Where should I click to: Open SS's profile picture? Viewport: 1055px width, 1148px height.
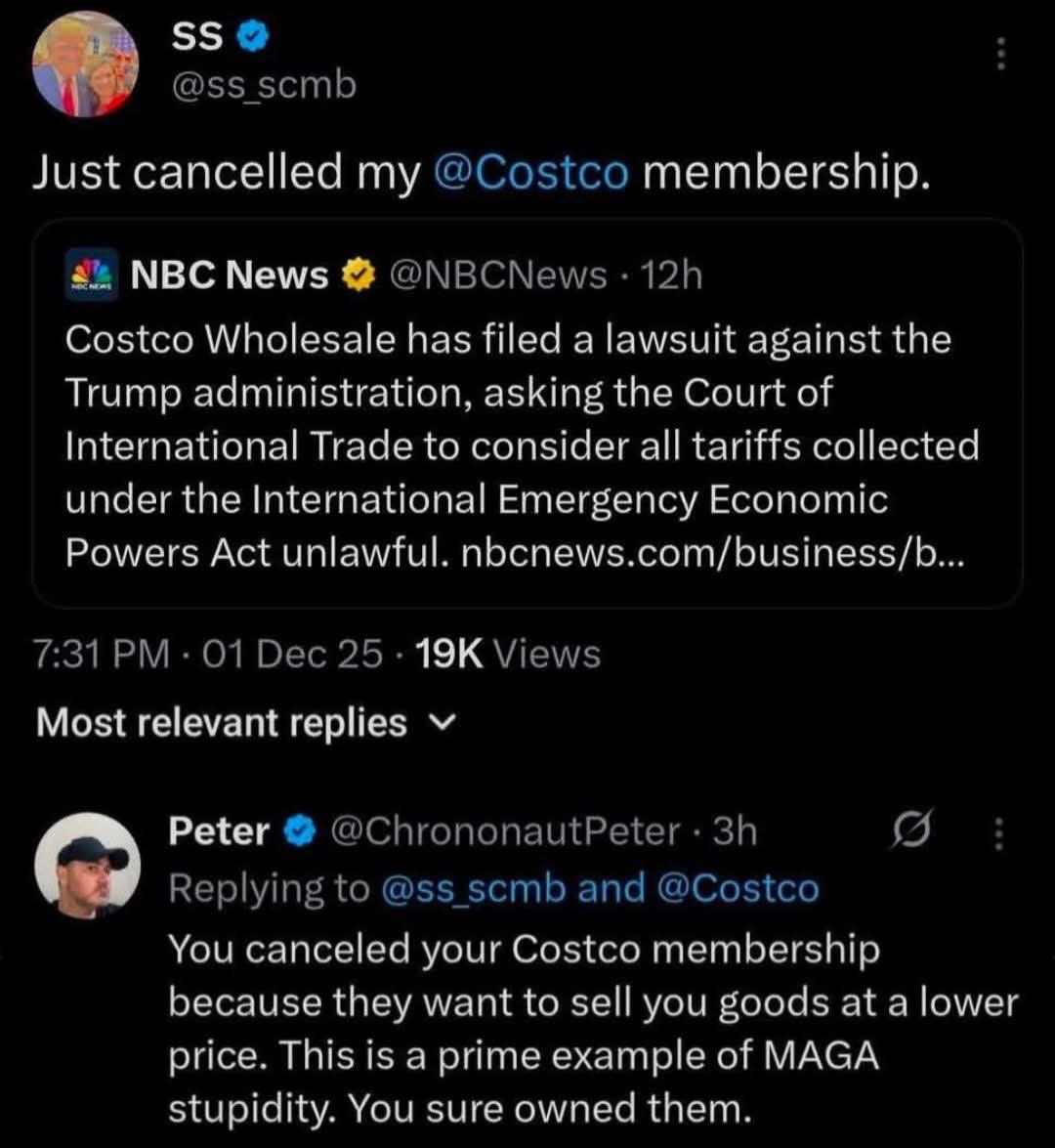(x=86, y=64)
